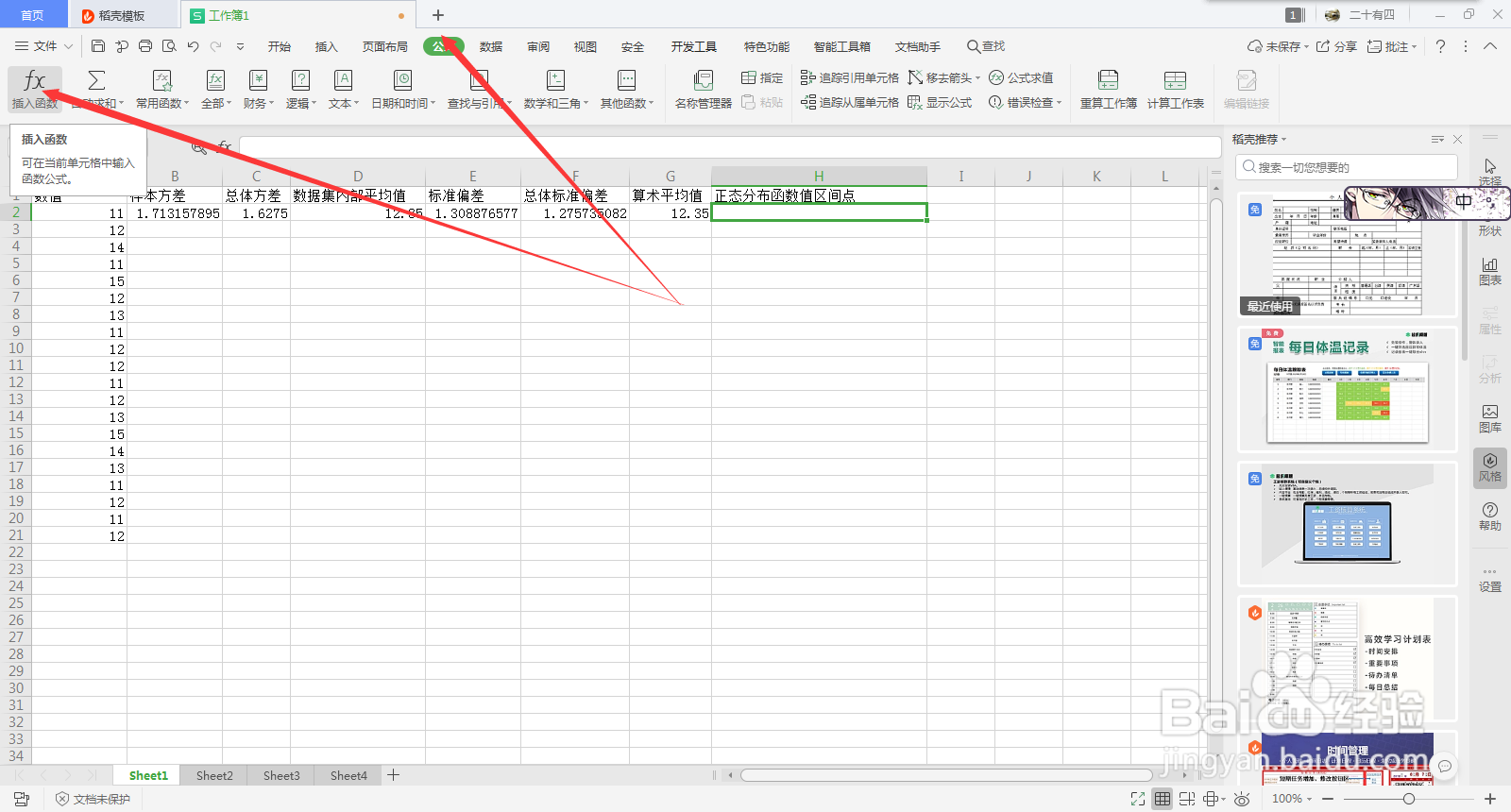Click the zoom slider in status bar
This screenshot has width=1511, height=812.
coord(1408,799)
